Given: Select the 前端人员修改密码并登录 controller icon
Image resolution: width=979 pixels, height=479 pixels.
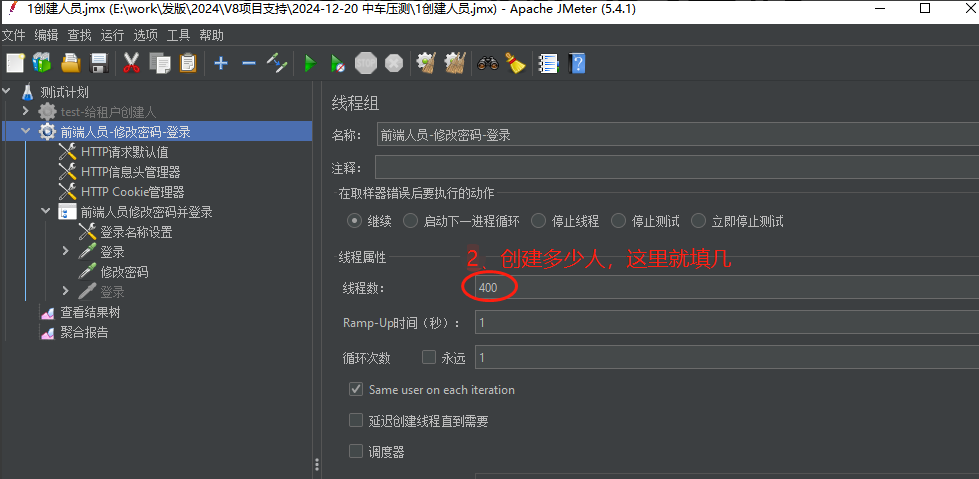Looking at the screenshot, I should click(x=67, y=212).
